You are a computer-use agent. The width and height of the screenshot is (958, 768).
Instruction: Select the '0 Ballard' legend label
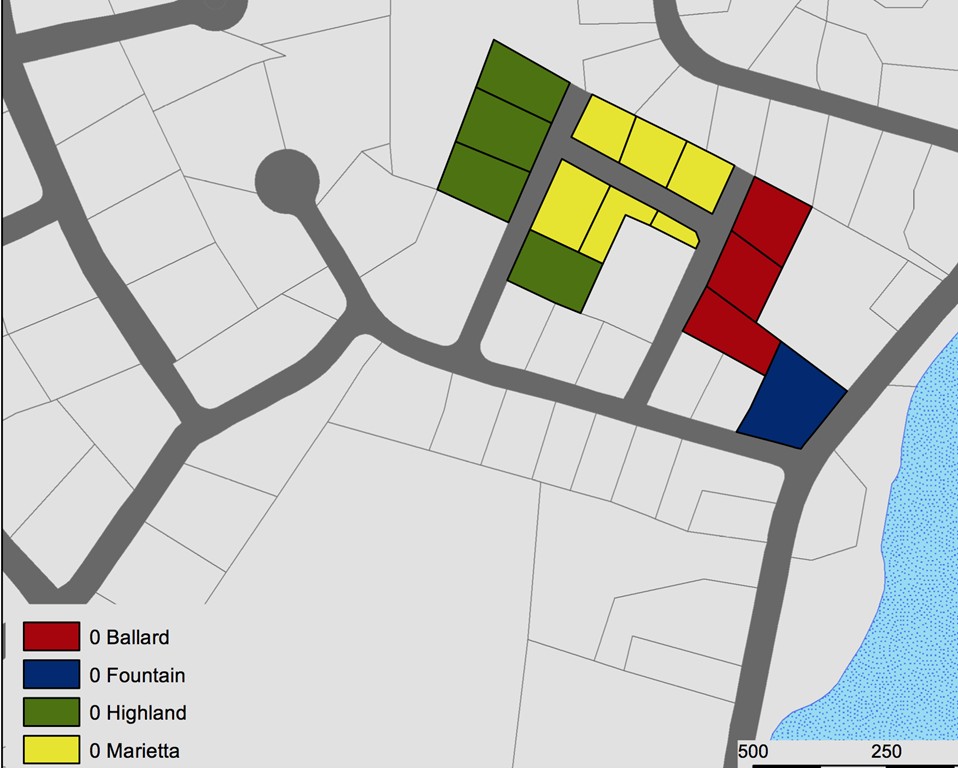point(130,637)
